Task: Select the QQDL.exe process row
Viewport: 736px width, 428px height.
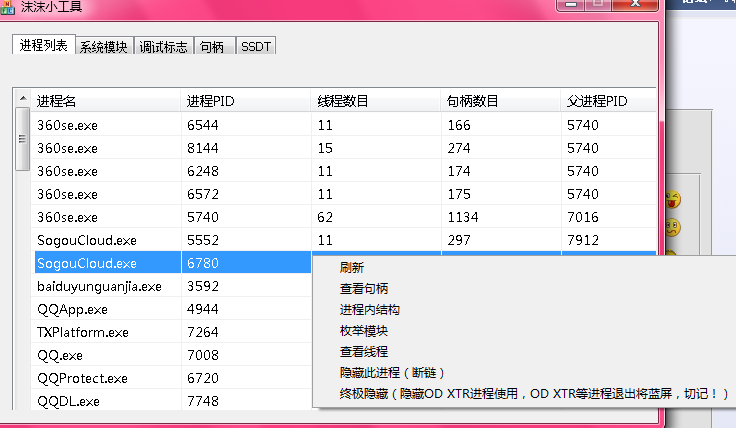Action: pos(172,400)
